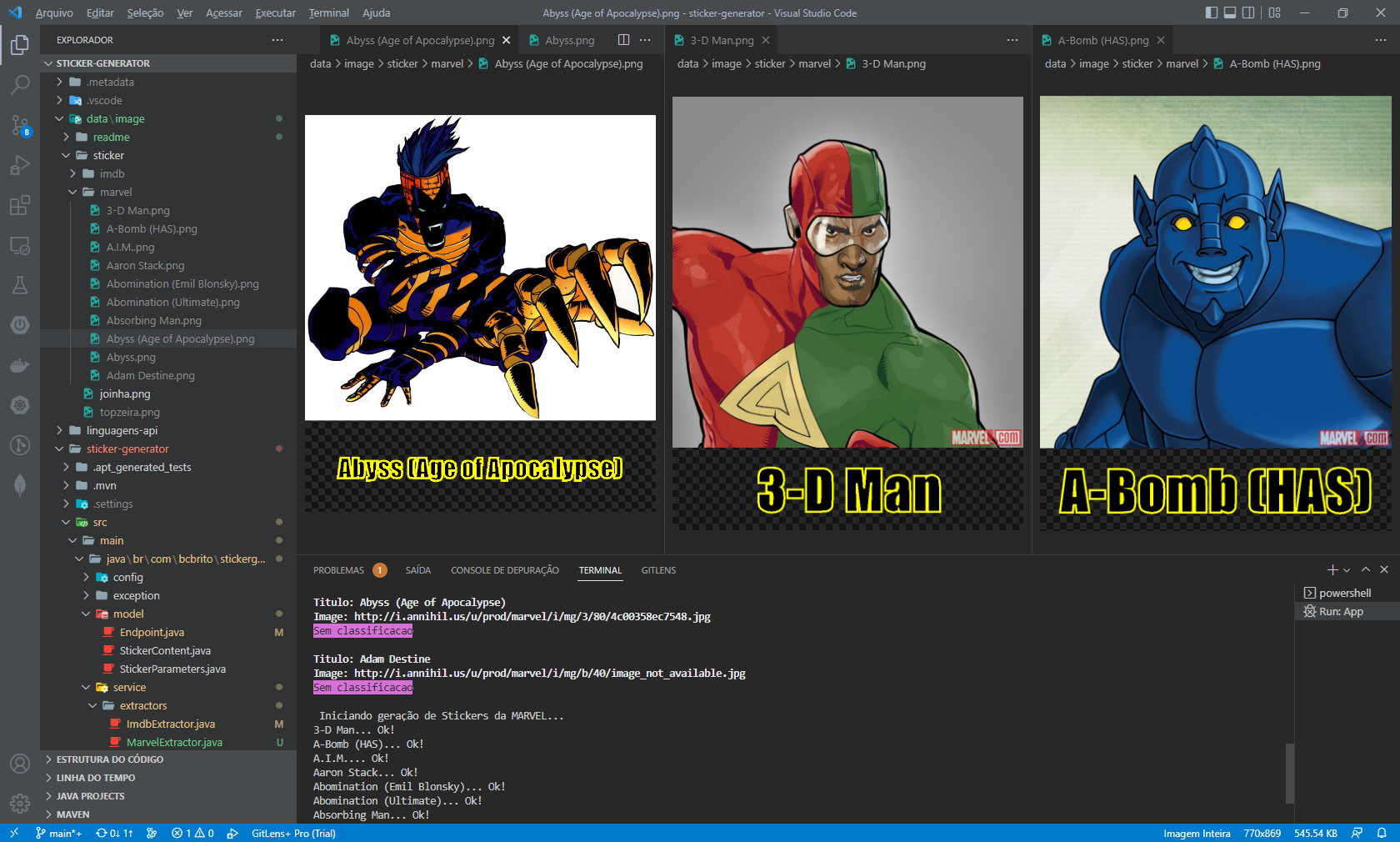Click the remote window indicator in status bar
Screen dimensions: 1400x842
pos(13,833)
